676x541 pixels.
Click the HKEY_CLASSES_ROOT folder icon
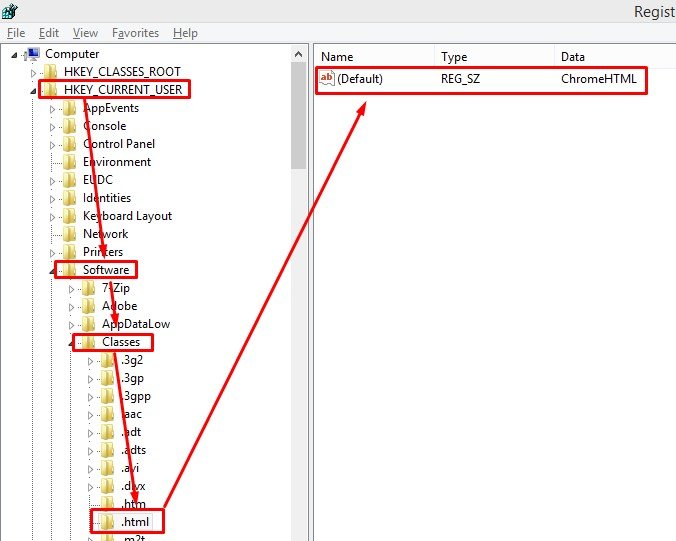pos(50,72)
